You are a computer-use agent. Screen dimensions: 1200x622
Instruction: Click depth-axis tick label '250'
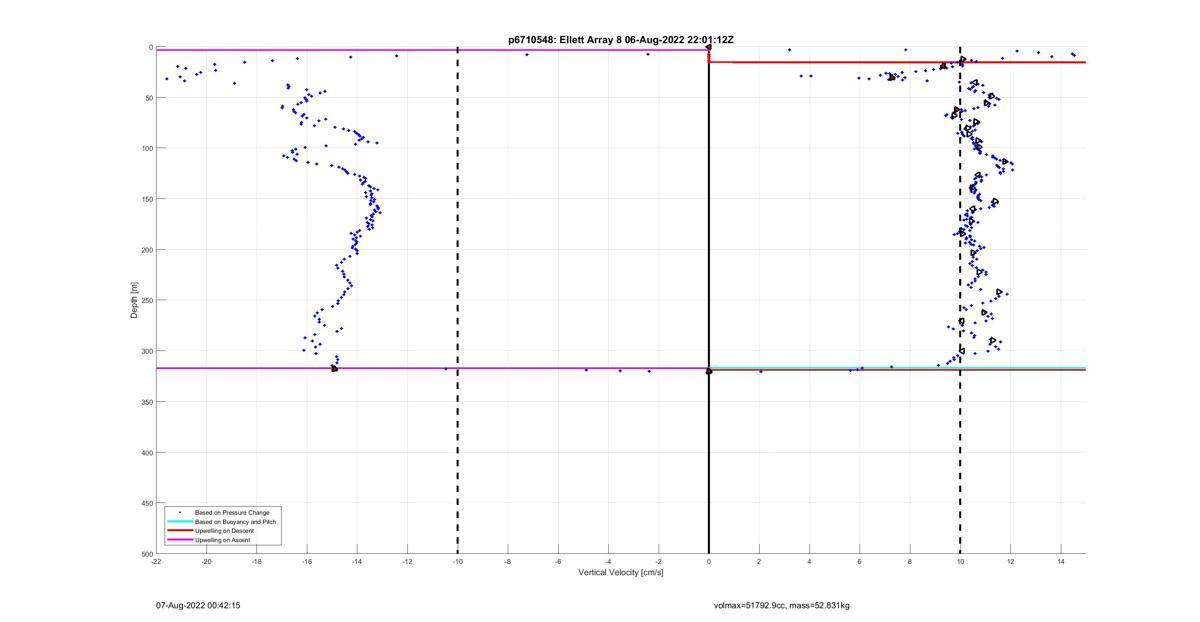pos(146,300)
